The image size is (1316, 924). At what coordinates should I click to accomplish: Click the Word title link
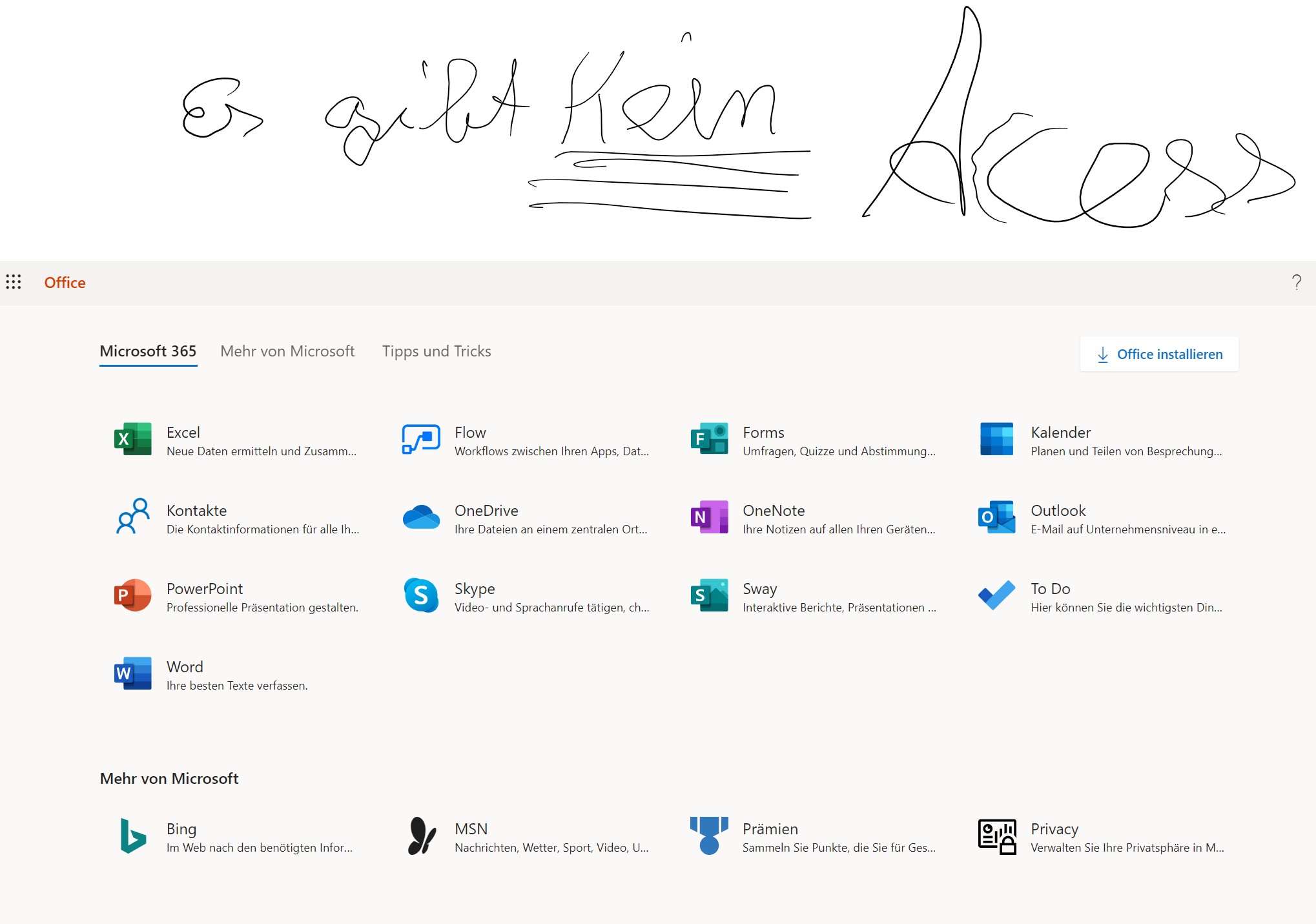tap(185, 667)
